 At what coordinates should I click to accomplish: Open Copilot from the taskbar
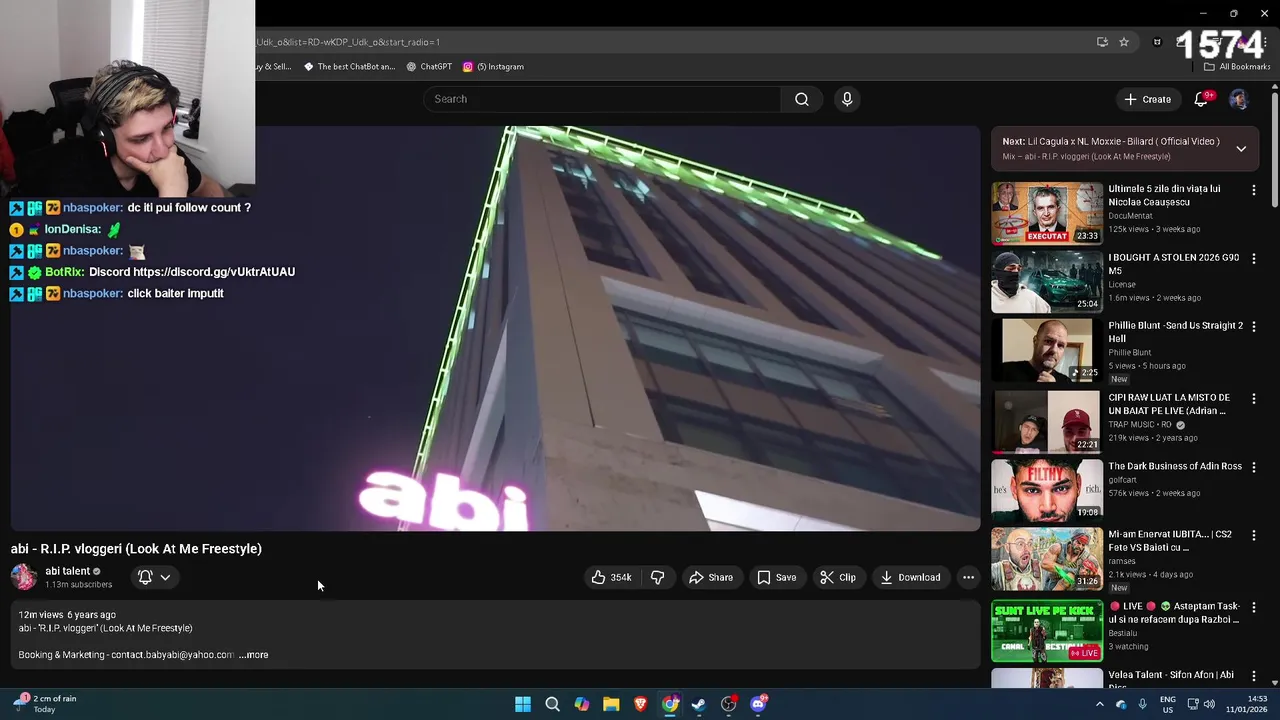(x=581, y=704)
